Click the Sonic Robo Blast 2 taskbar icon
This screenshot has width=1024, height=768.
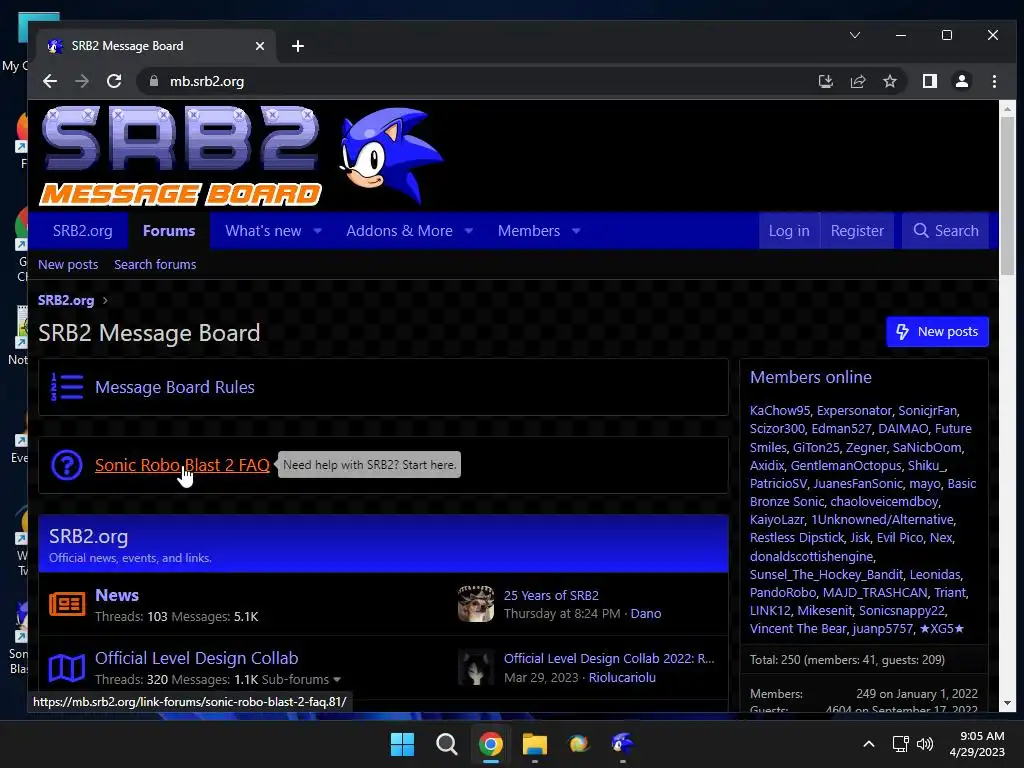click(622, 744)
